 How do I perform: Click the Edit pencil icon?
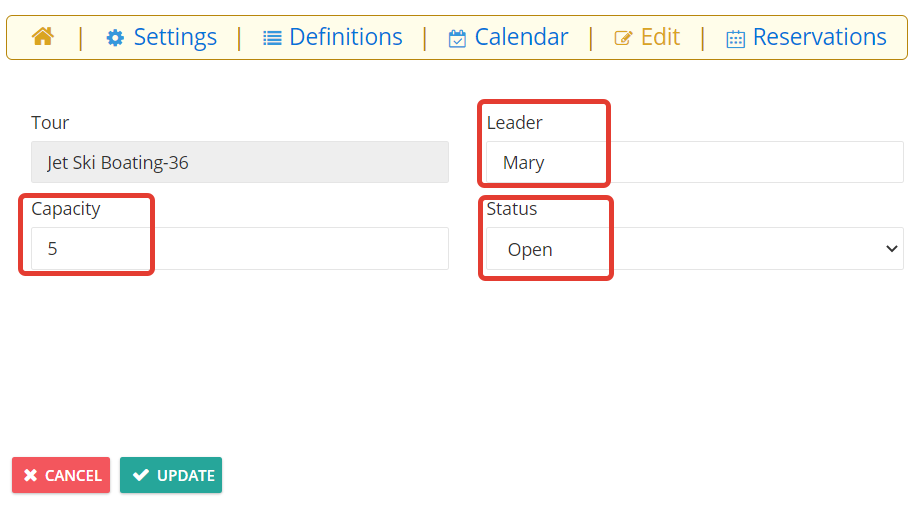(x=623, y=39)
